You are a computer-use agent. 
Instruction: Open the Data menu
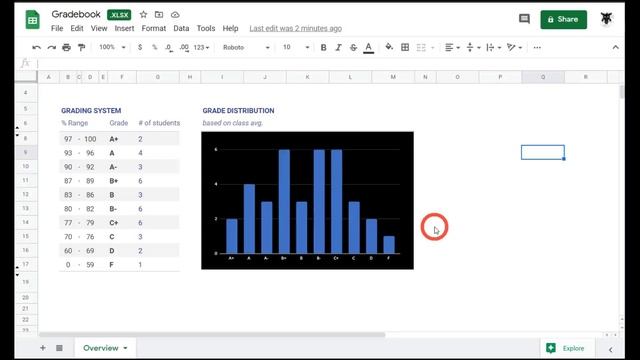(181, 28)
